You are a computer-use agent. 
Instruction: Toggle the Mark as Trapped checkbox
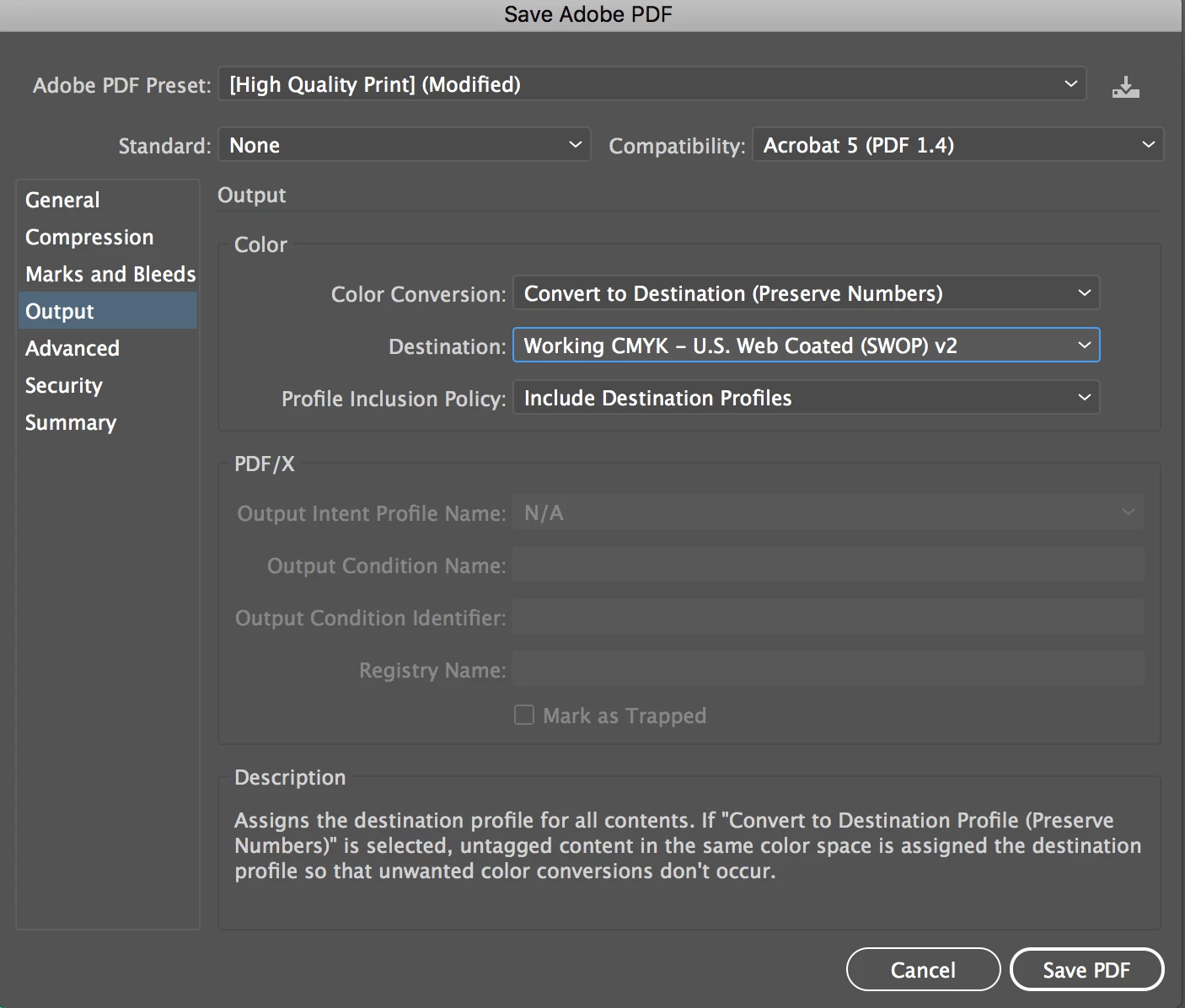point(524,716)
